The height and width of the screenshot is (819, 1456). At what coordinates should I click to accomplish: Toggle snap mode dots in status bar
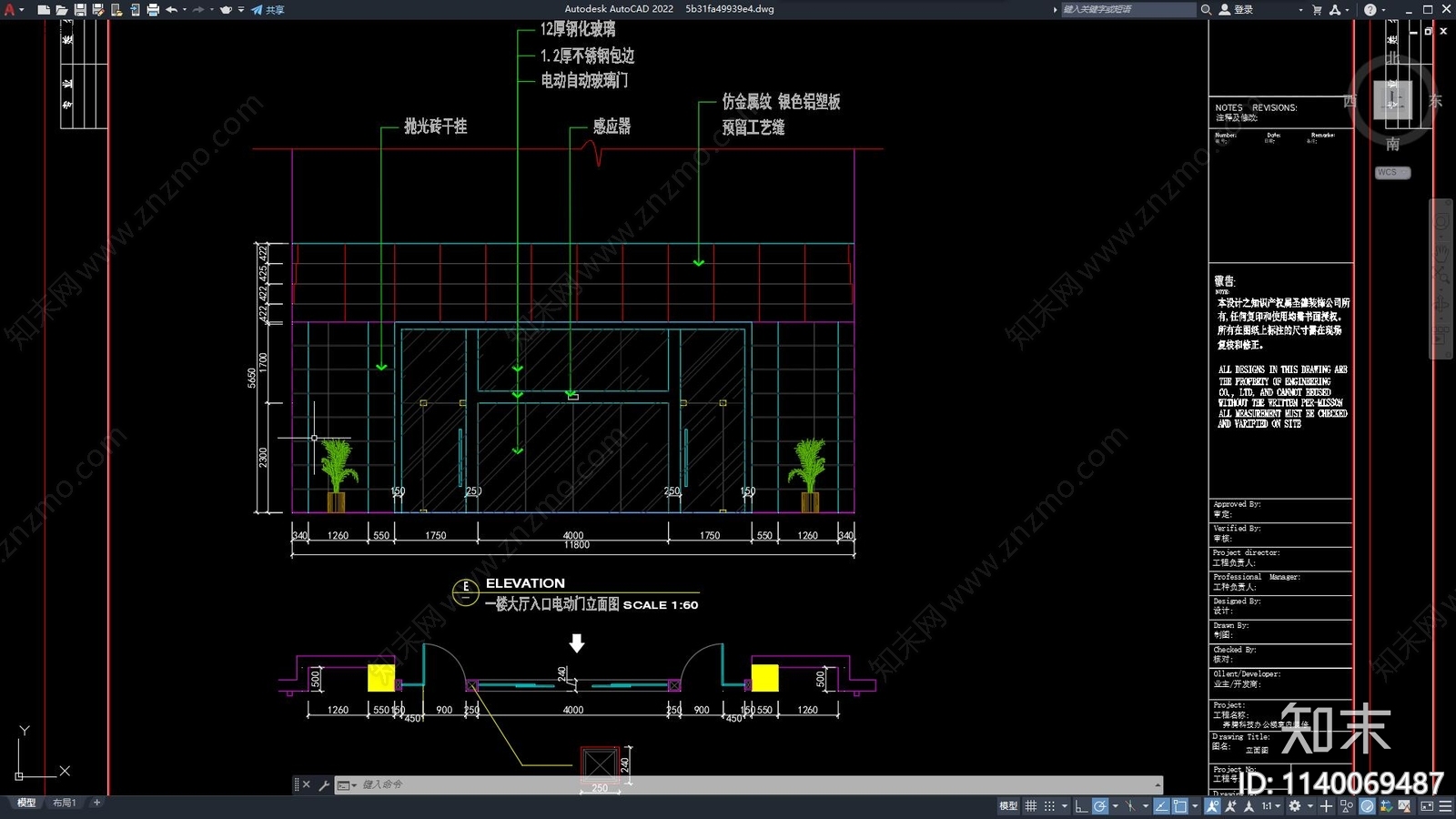tap(1049, 806)
